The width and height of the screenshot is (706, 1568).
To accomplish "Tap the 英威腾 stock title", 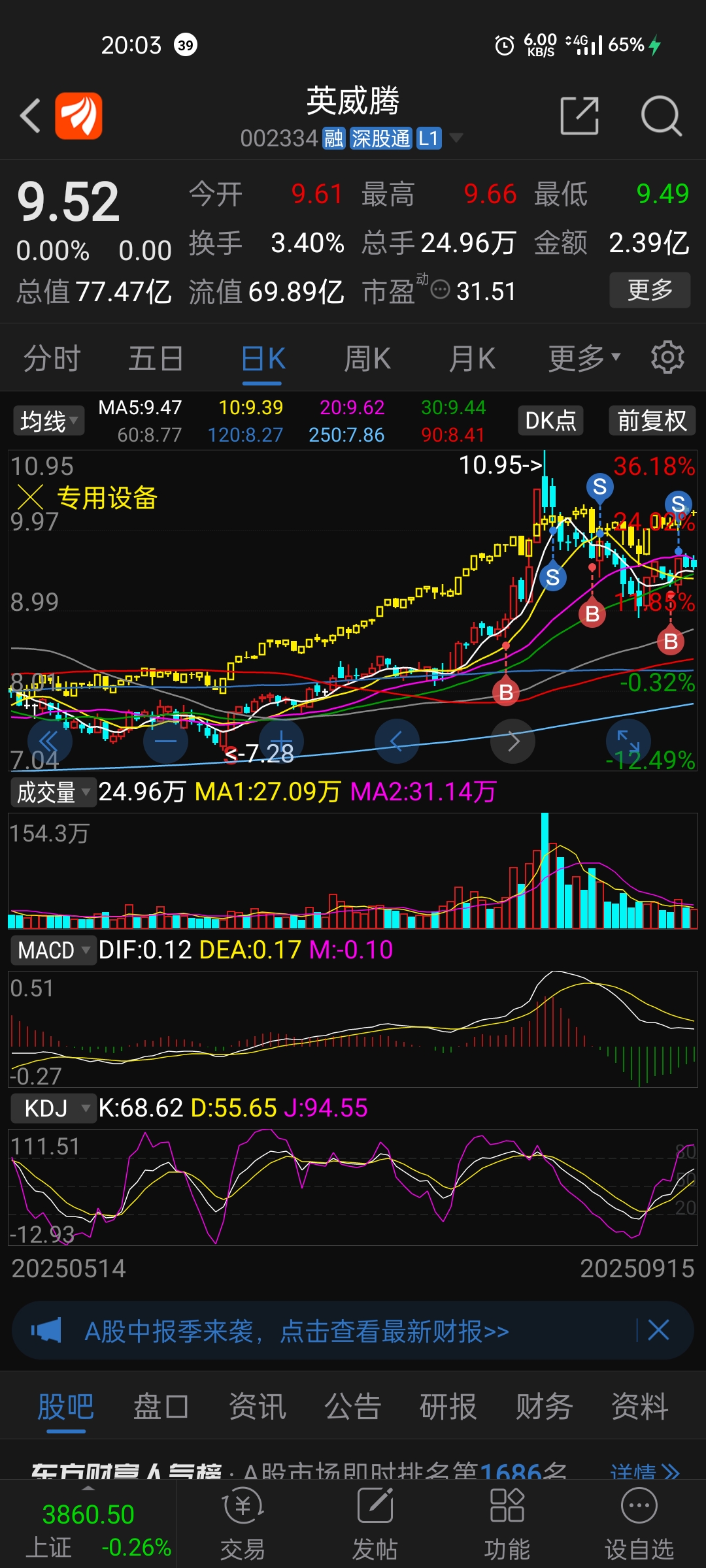I will point(353,101).
